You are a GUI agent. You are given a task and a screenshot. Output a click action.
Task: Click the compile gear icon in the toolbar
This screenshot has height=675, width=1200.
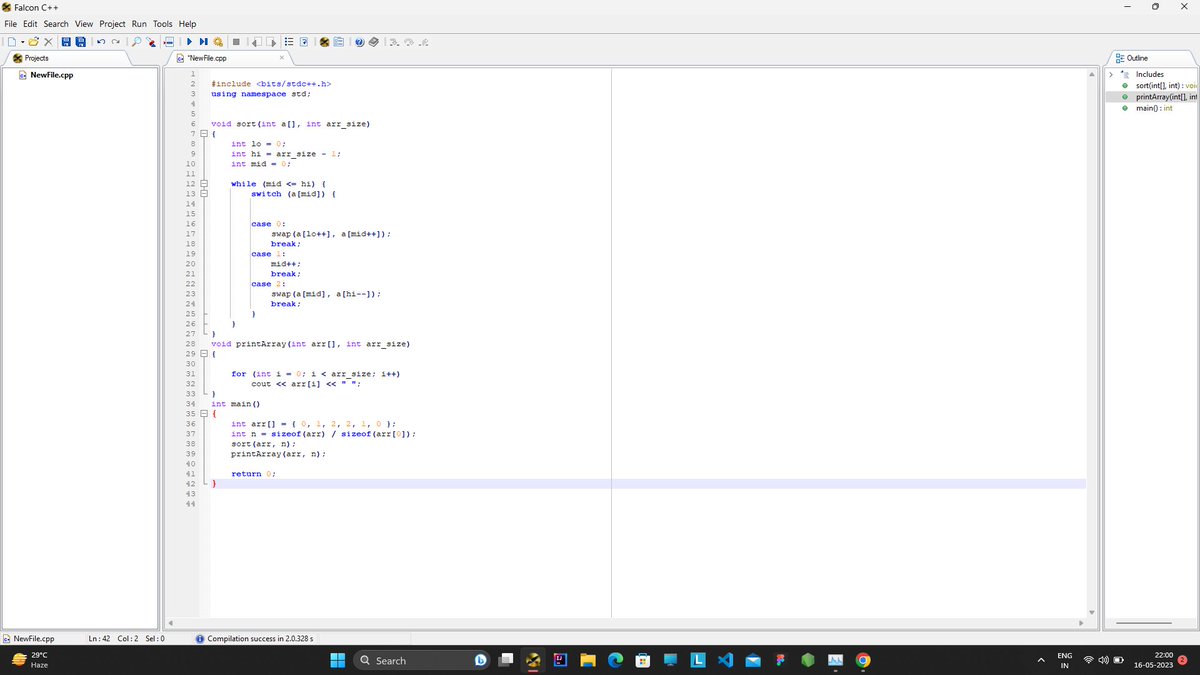point(218,42)
